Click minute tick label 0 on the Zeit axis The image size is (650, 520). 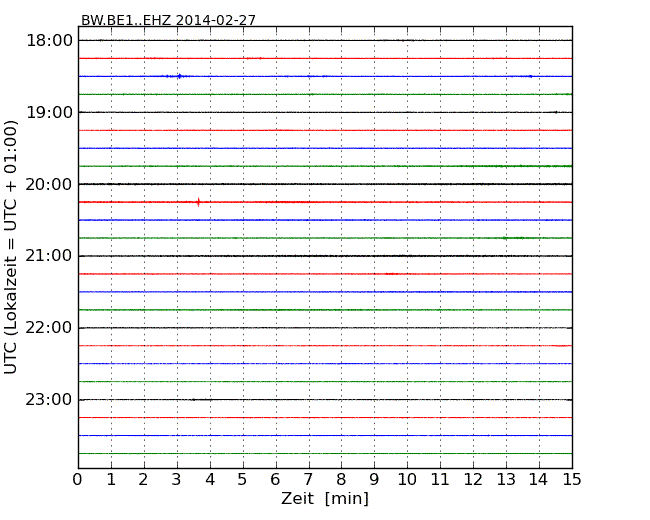tap(78, 479)
